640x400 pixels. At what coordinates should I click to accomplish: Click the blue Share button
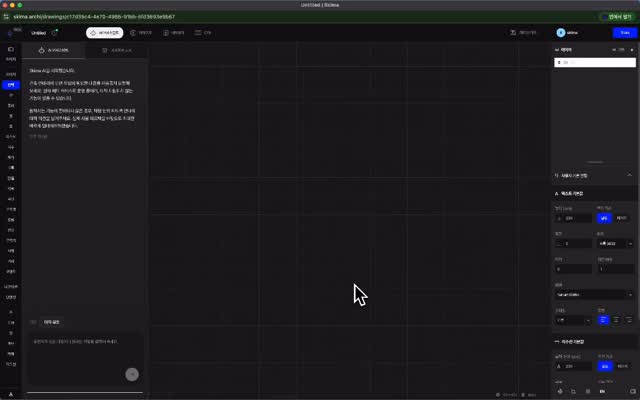624,33
